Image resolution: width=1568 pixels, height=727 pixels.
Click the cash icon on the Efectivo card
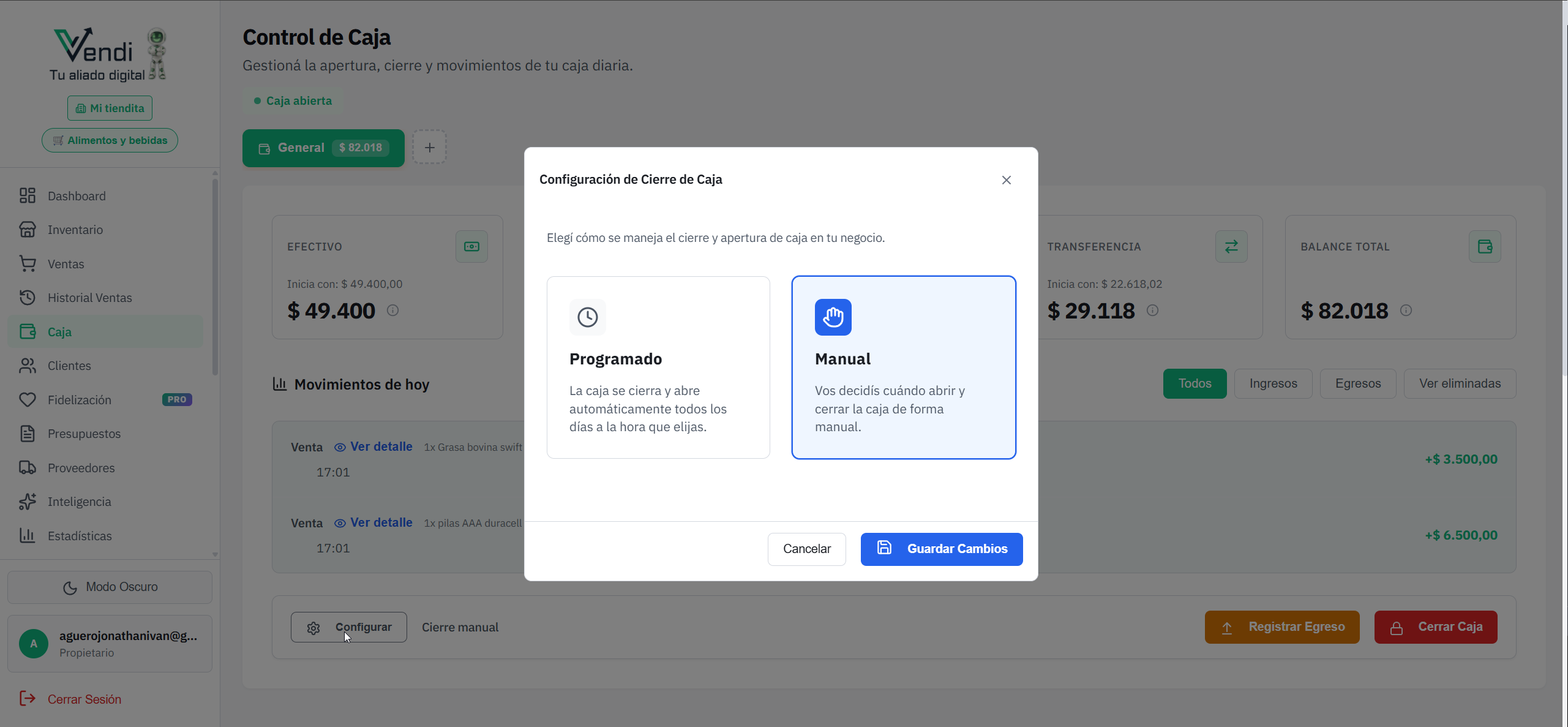pyautogui.click(x=471, y=246)
